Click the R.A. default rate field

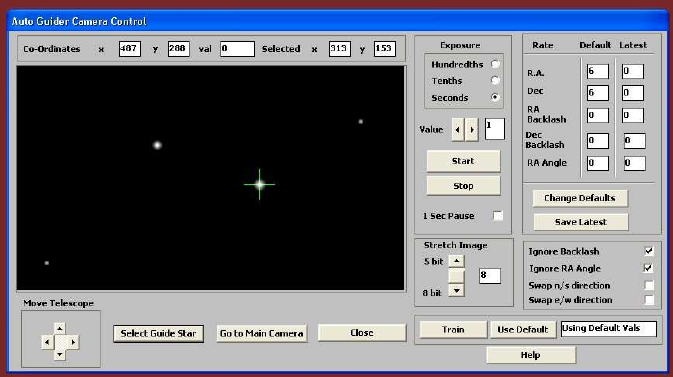coord(597,71)
